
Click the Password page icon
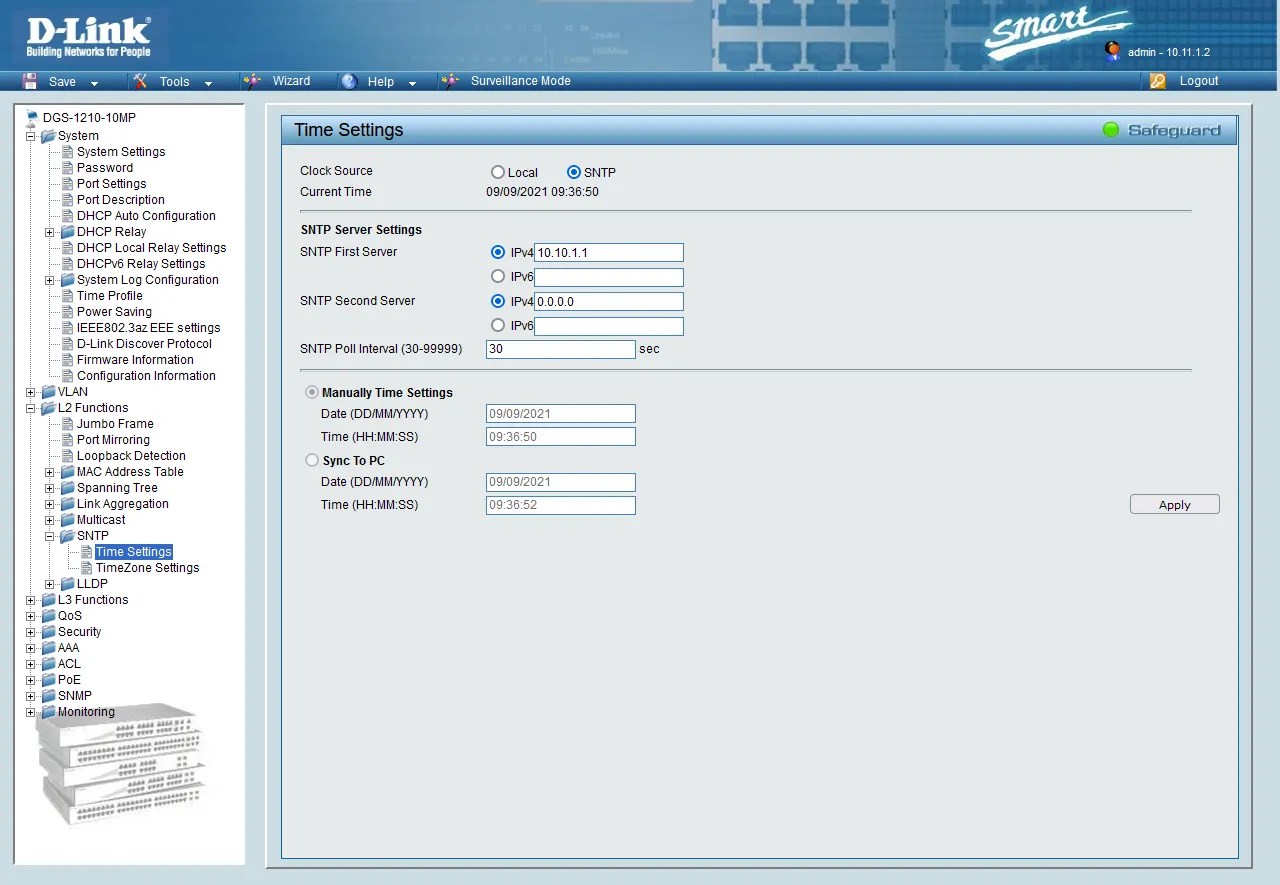tap(68, 168)
